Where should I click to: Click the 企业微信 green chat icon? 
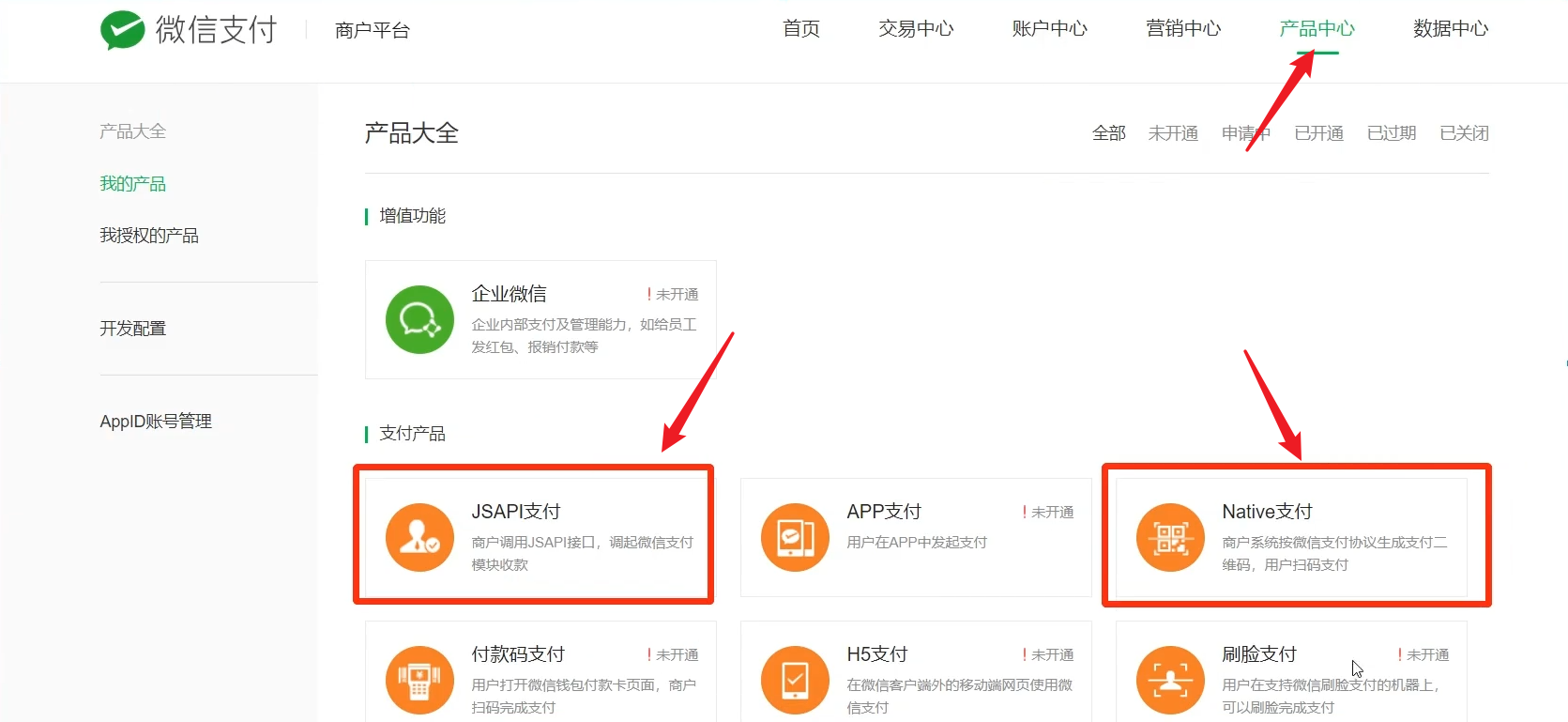tap(419, 320)
